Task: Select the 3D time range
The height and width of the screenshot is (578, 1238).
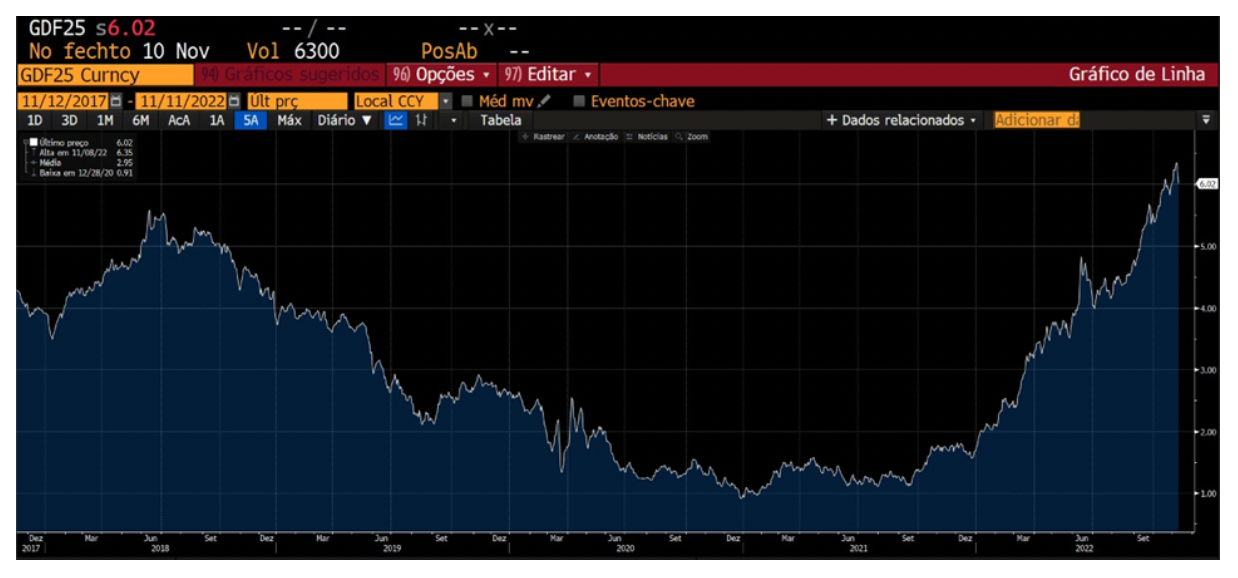Action: click(69, 120)
